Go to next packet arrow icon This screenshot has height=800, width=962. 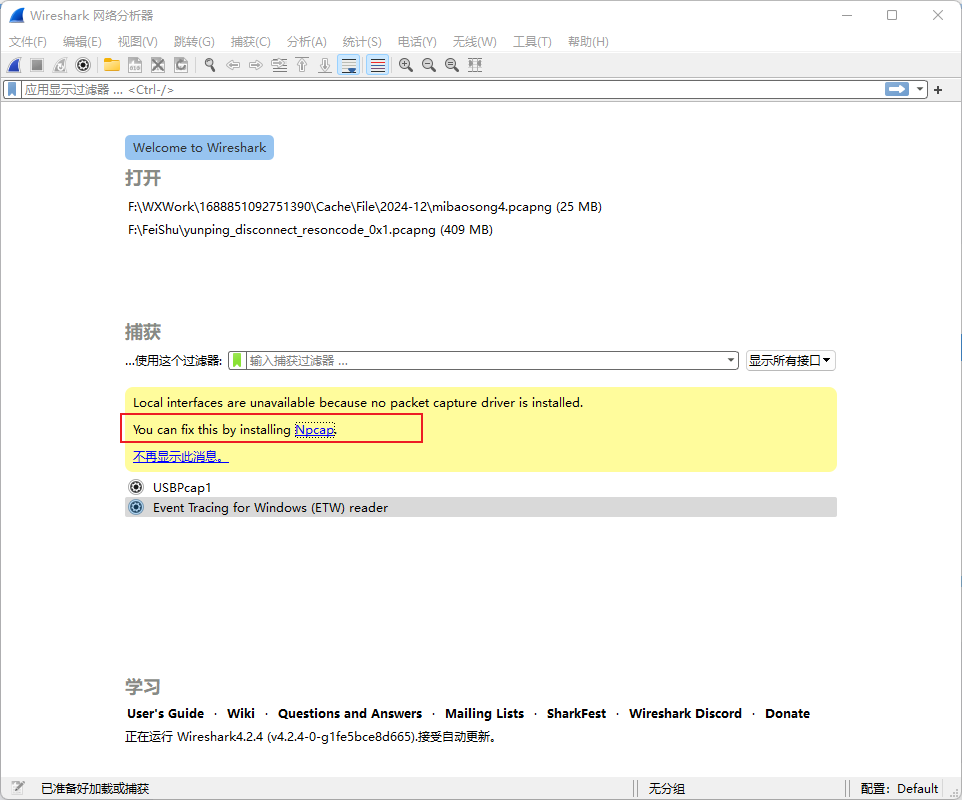click(x=256, y=65)
